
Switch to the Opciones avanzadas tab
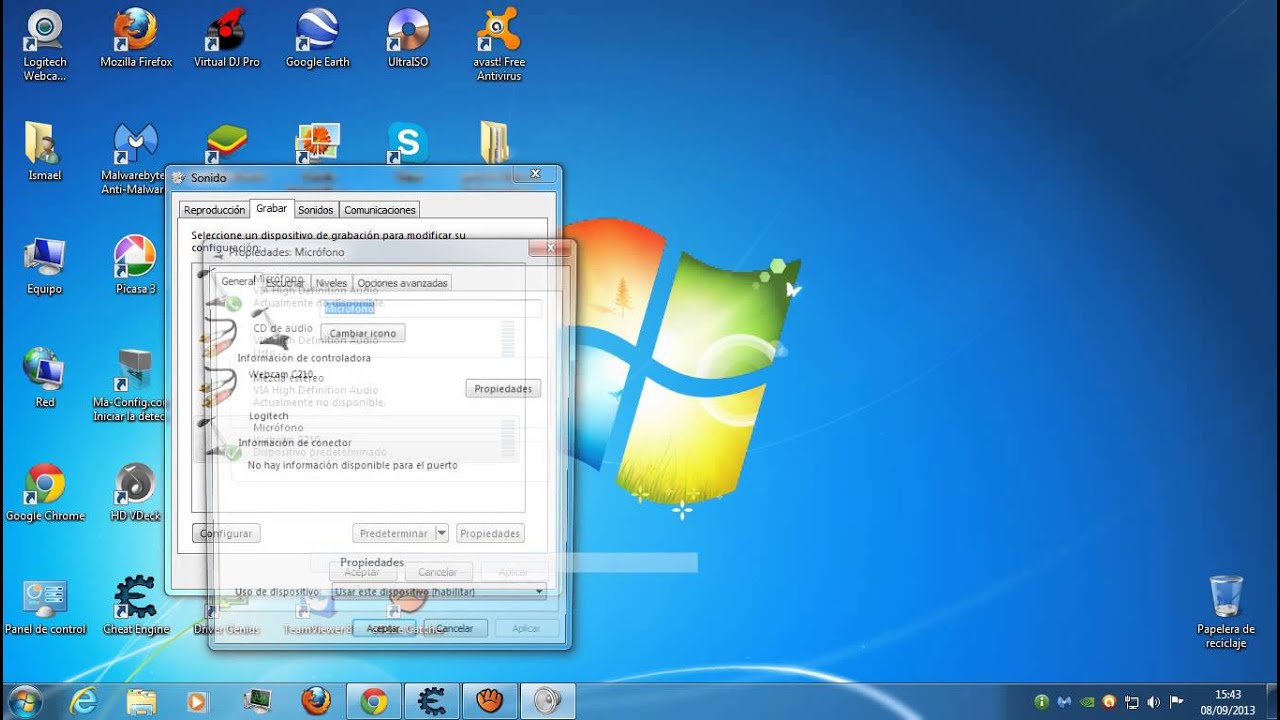click(402, 283)
